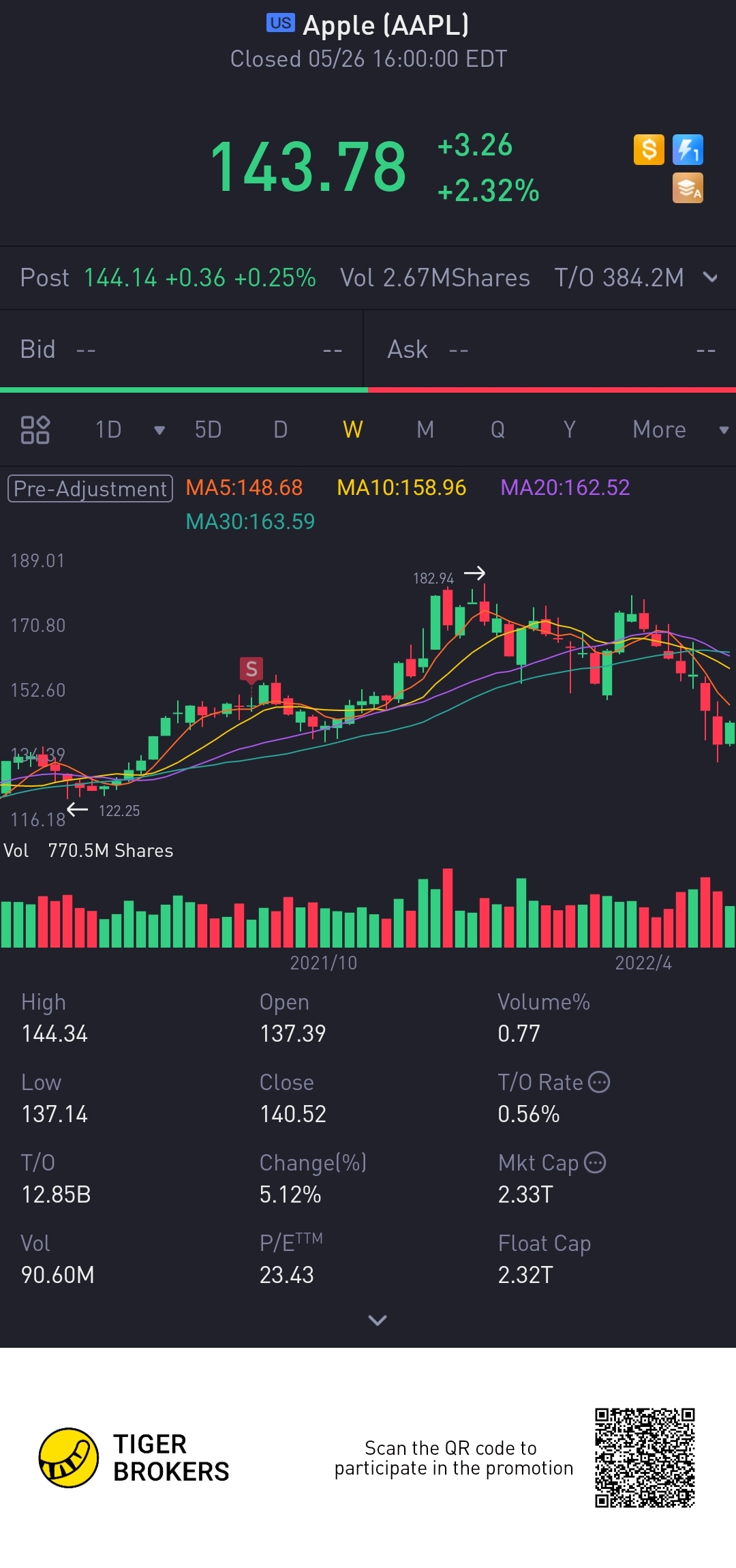Switch to the 5D chart tab
Screen dimensions: 736x1568
coord(208,429)
